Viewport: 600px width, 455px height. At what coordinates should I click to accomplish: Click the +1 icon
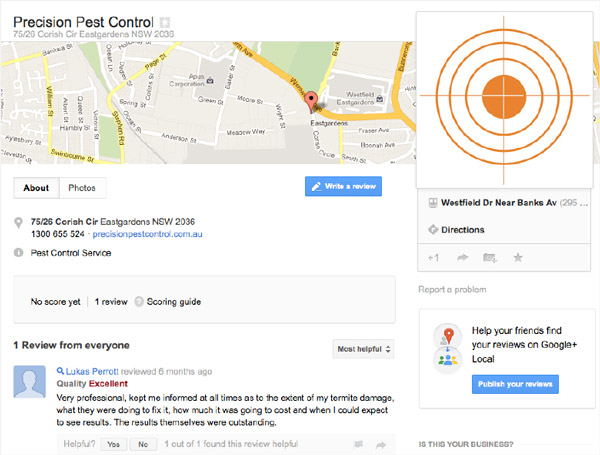tap(433, 258)
